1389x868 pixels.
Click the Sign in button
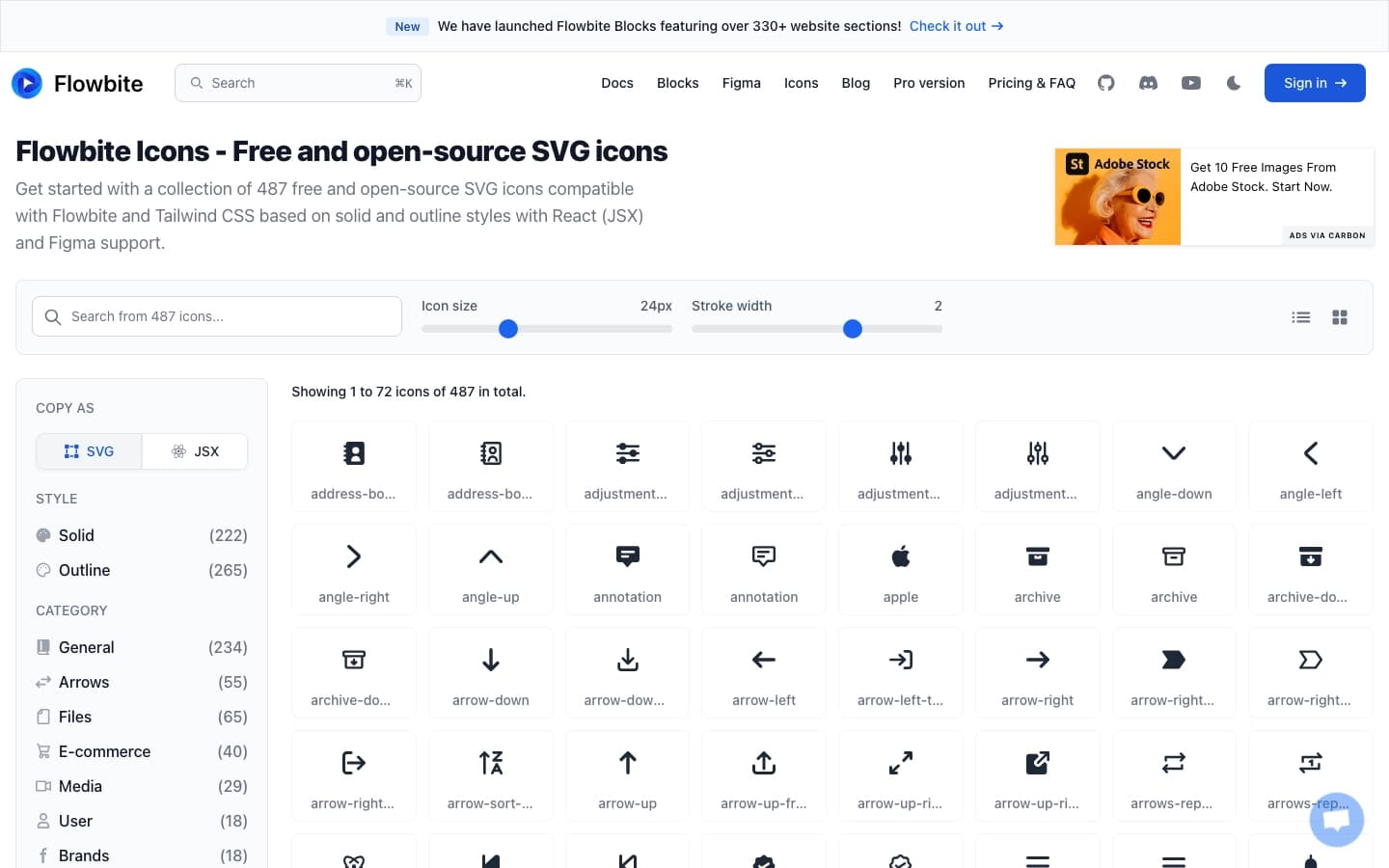(x=1315, y=83)
